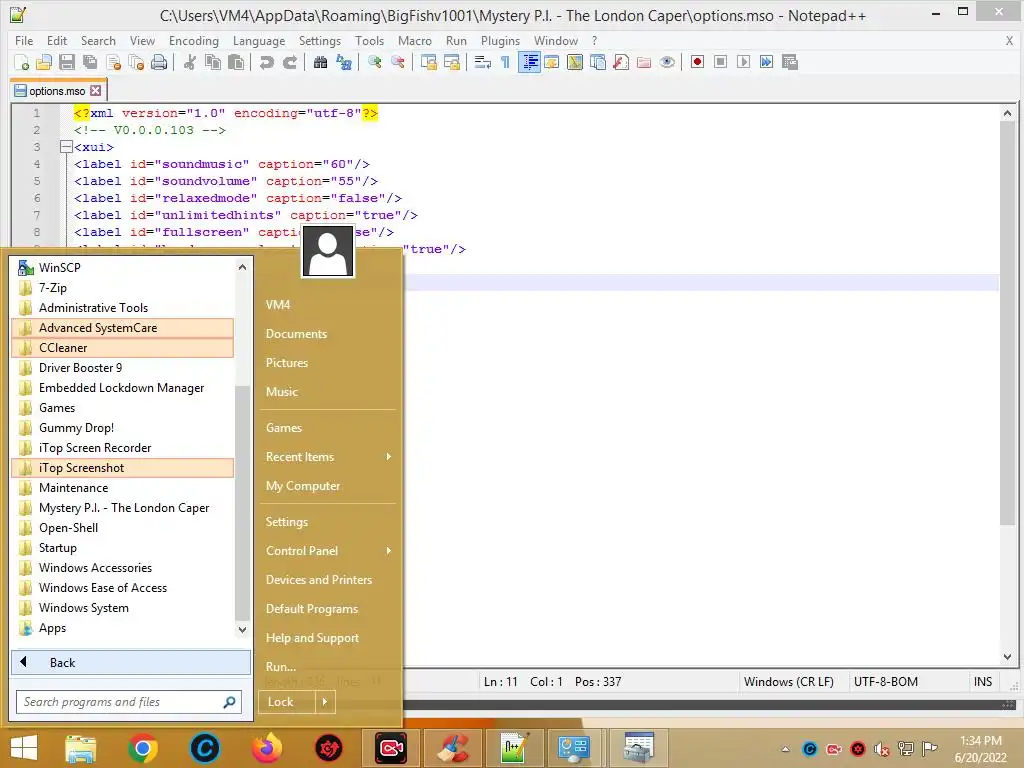Click the Windows Start button
This screenshot has width=1024, height=768.
24,748
